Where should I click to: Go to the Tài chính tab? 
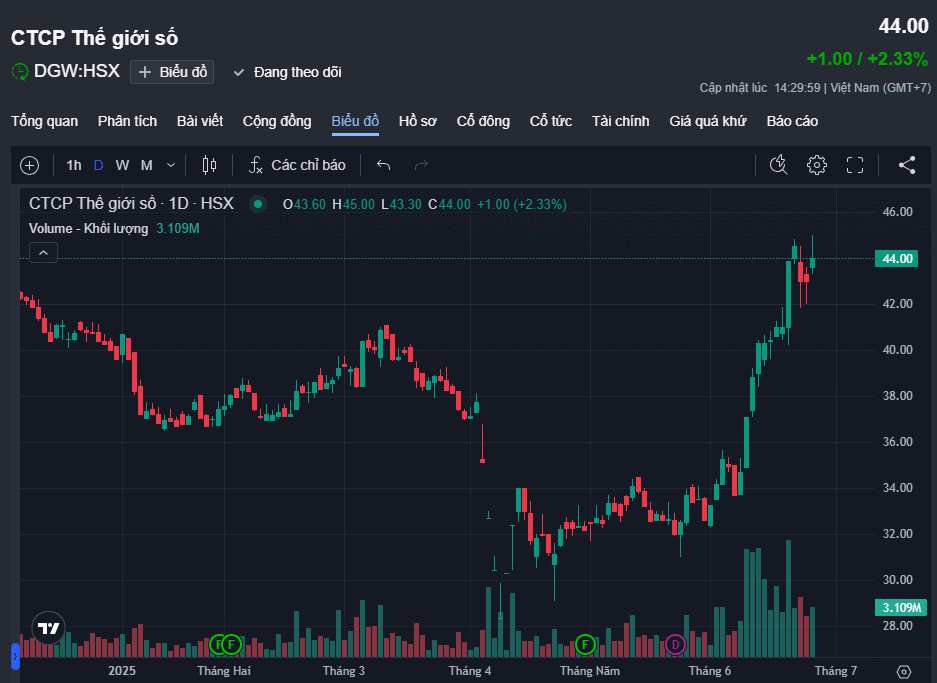(x=620, y=121)
